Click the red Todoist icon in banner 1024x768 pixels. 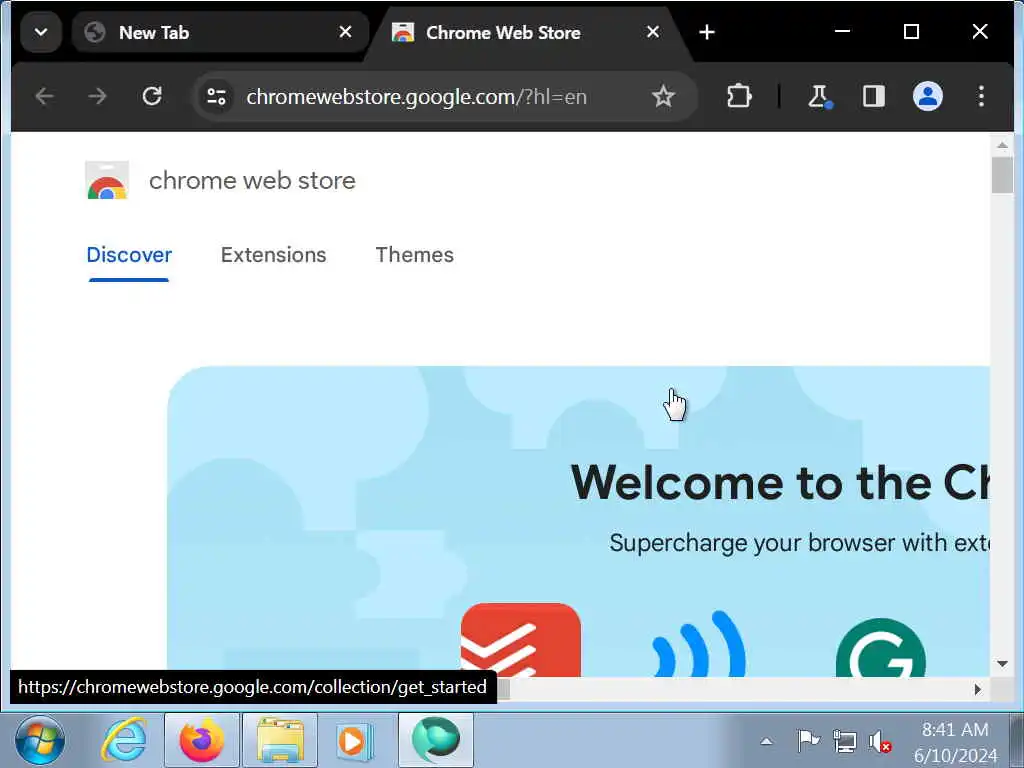tap(520, 640)
